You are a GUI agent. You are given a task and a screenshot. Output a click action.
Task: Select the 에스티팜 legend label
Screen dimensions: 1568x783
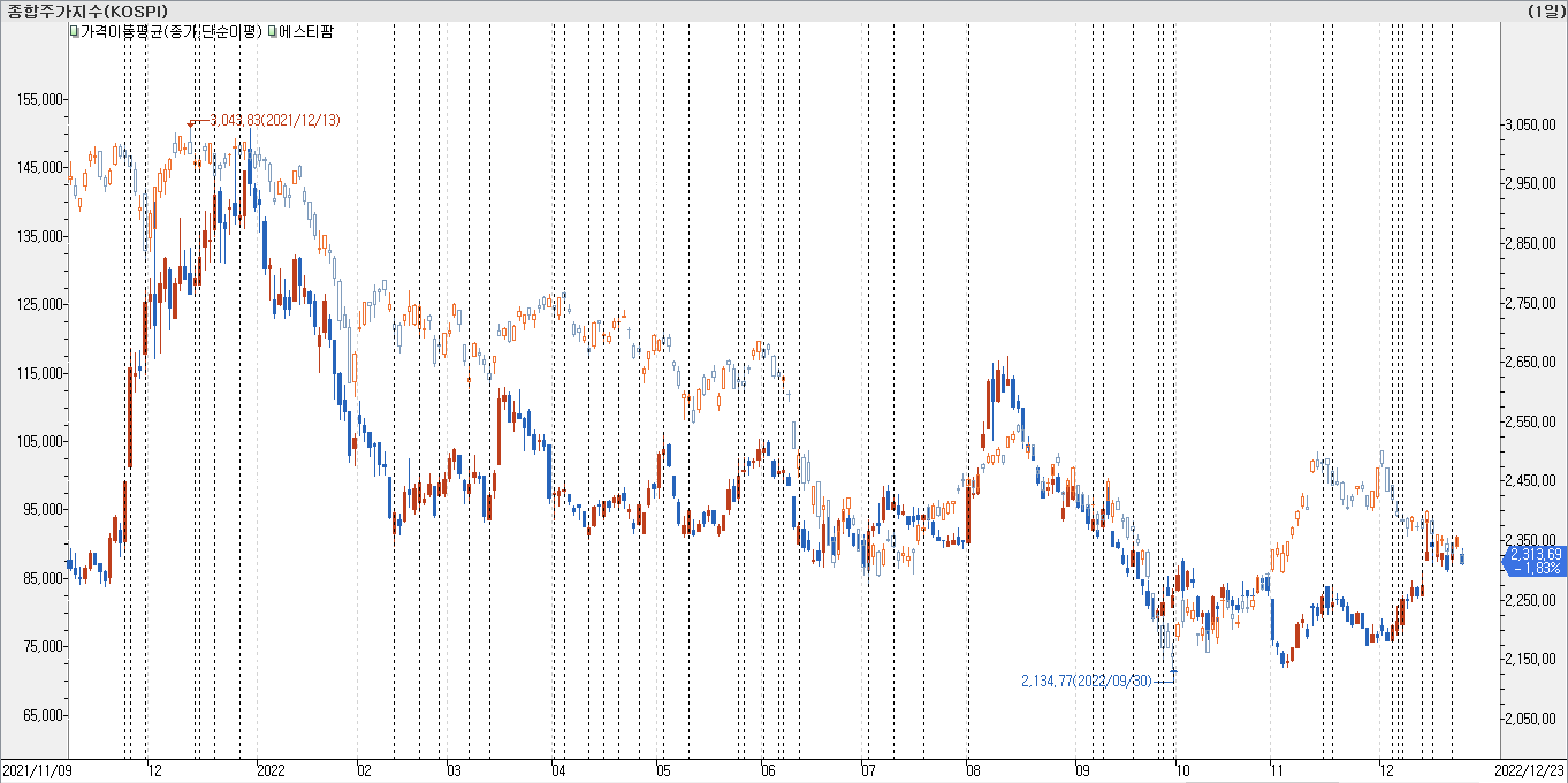(306, 31)
